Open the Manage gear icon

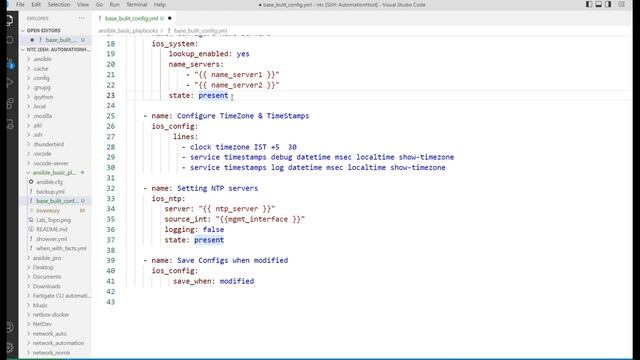pos(10,347)
